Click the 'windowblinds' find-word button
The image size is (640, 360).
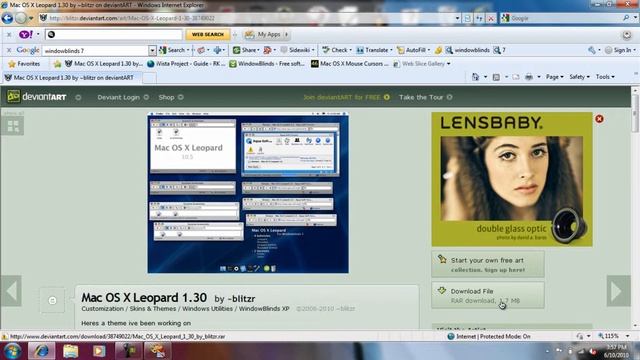(467, 50)
